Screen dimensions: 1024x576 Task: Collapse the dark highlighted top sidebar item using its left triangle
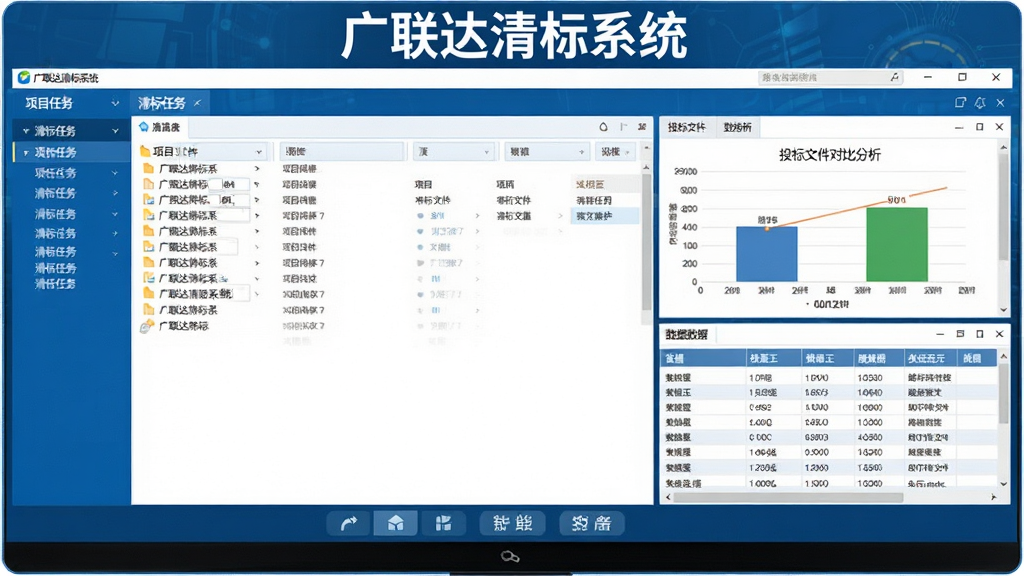[25, 131]
